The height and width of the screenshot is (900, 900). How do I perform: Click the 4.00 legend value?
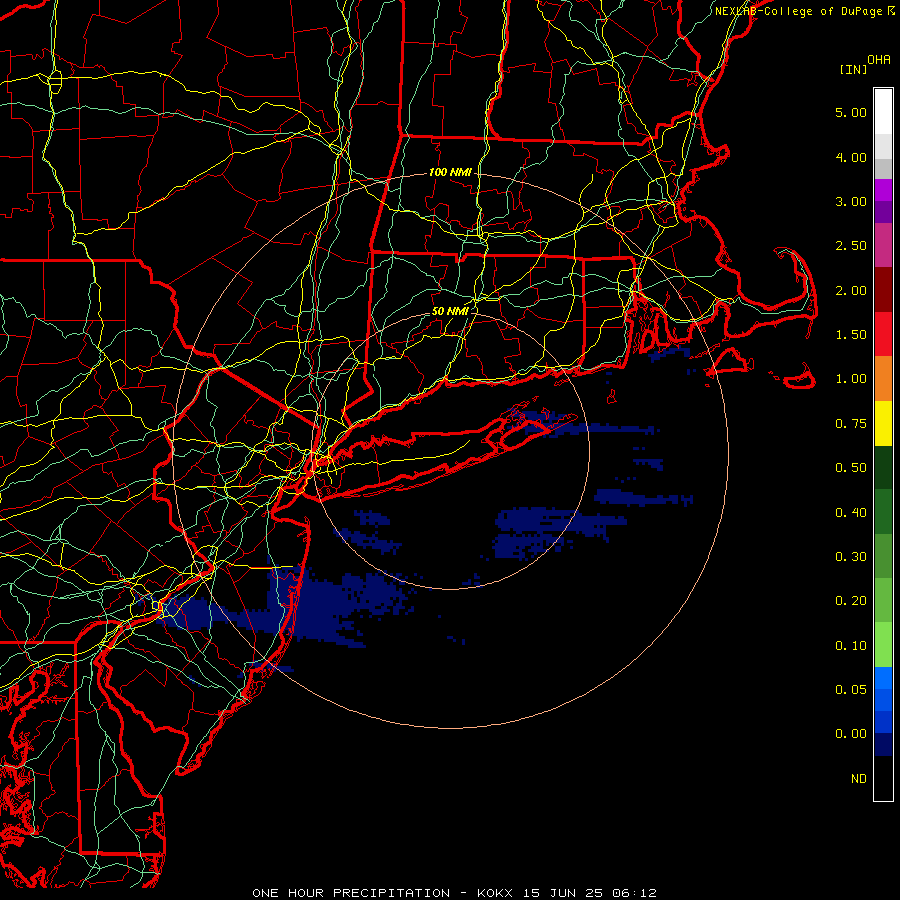(851, 157)
